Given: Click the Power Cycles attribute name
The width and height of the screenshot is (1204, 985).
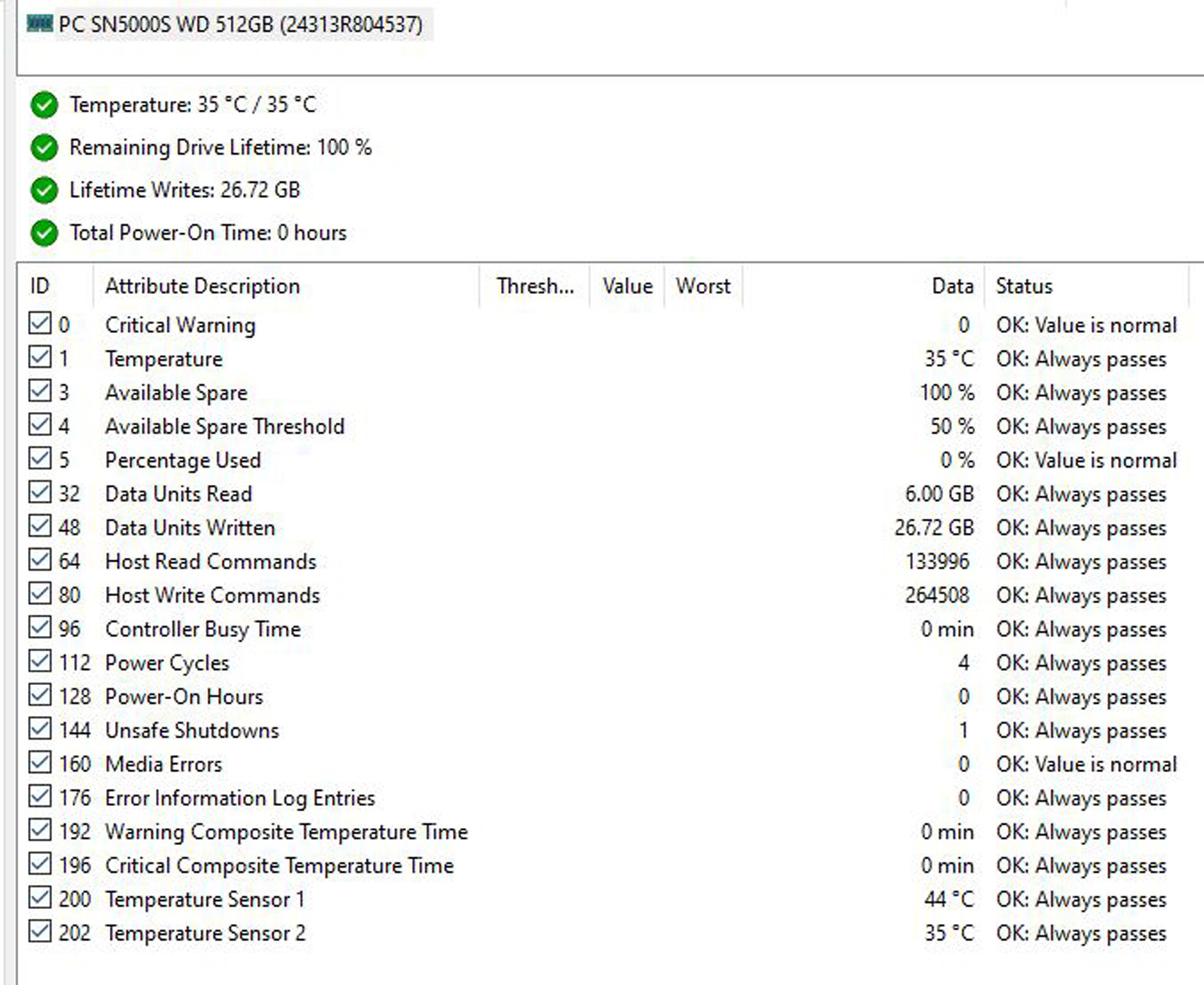Looking at the screenshot, I should click(167, 663).
